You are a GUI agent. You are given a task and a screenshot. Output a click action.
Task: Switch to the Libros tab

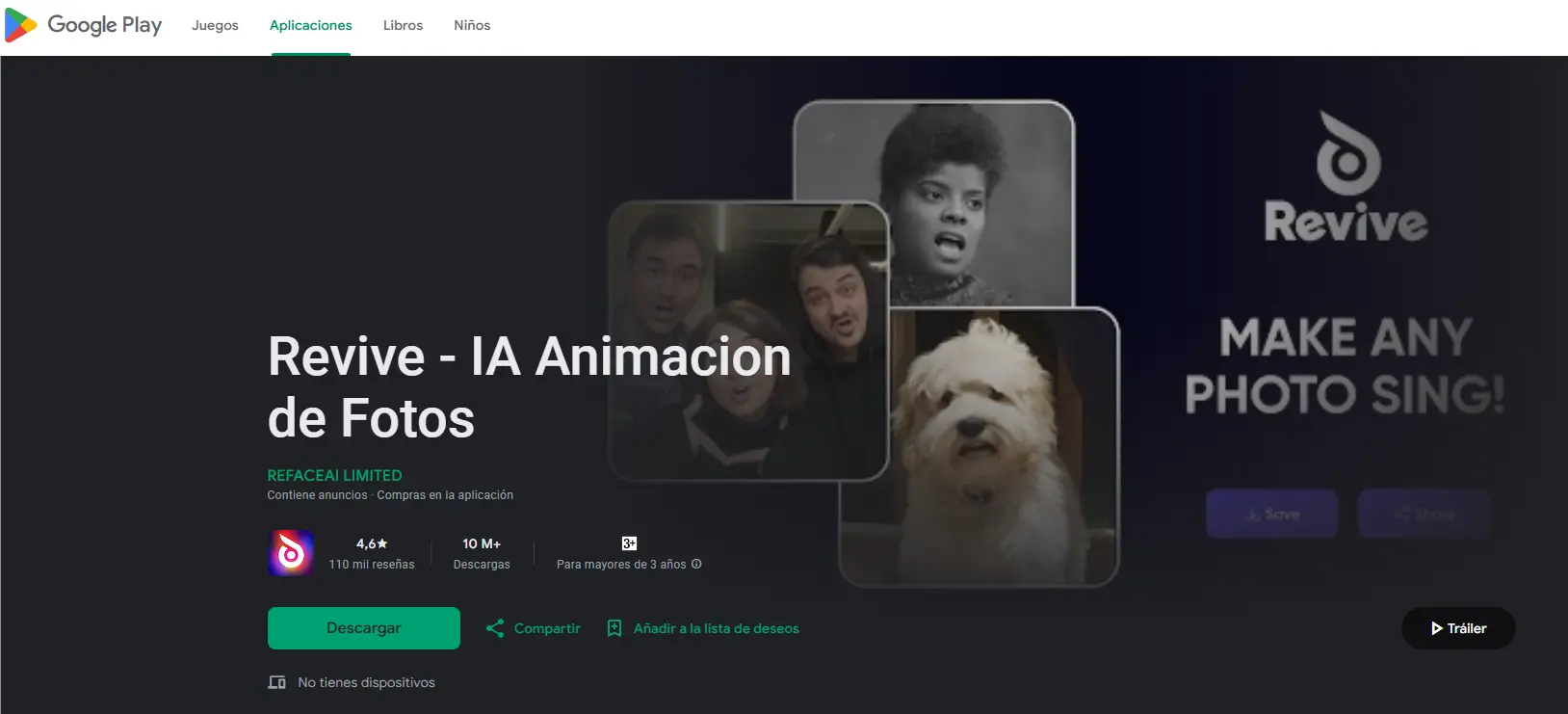403,26
